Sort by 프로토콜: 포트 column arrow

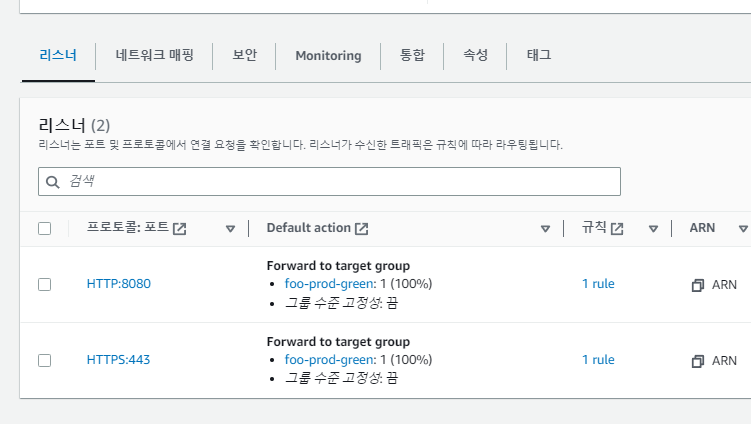pos(230,229)
